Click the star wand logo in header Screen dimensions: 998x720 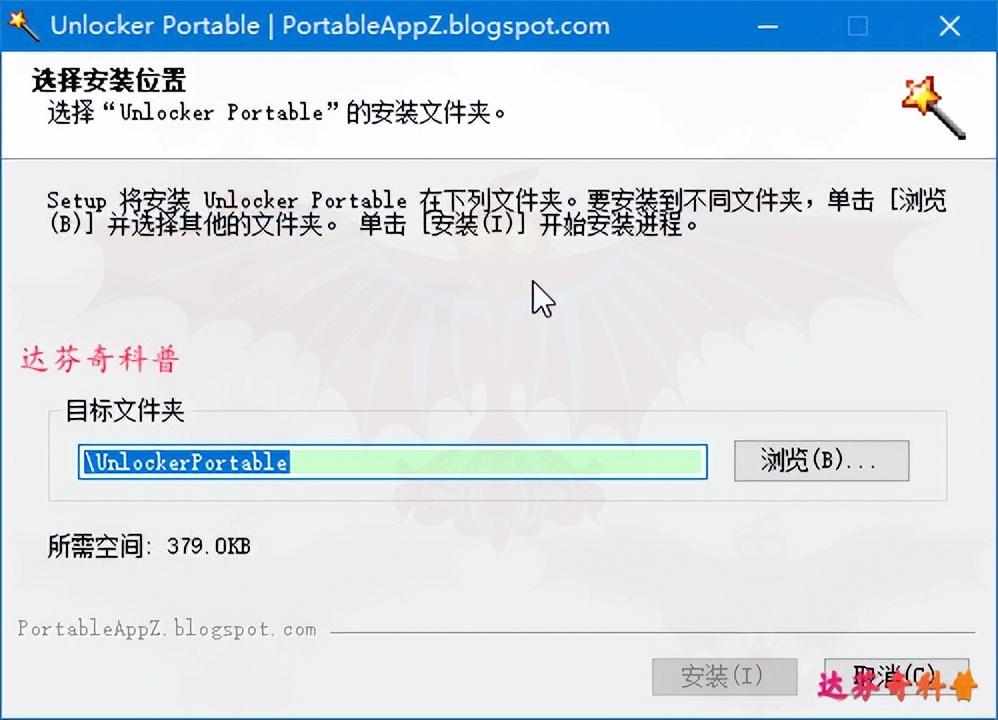[933, 108]
